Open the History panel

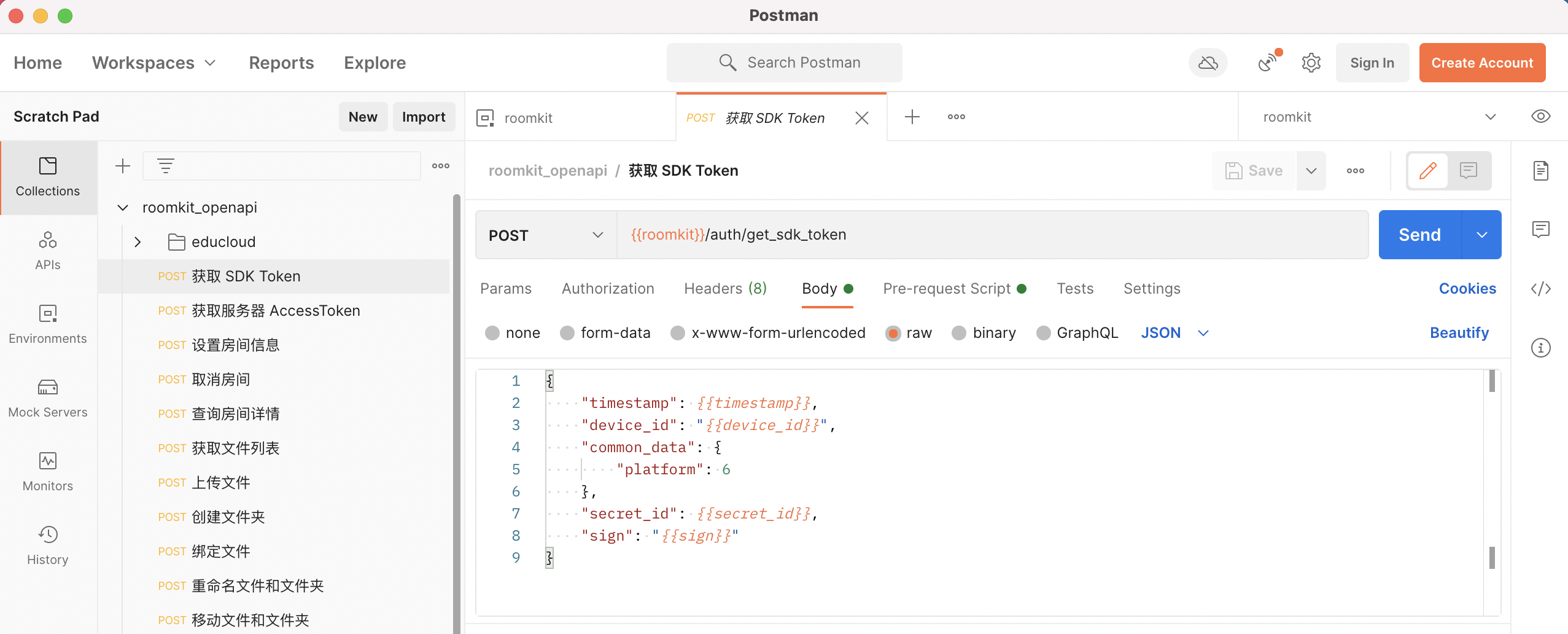[x=48, y=546]
